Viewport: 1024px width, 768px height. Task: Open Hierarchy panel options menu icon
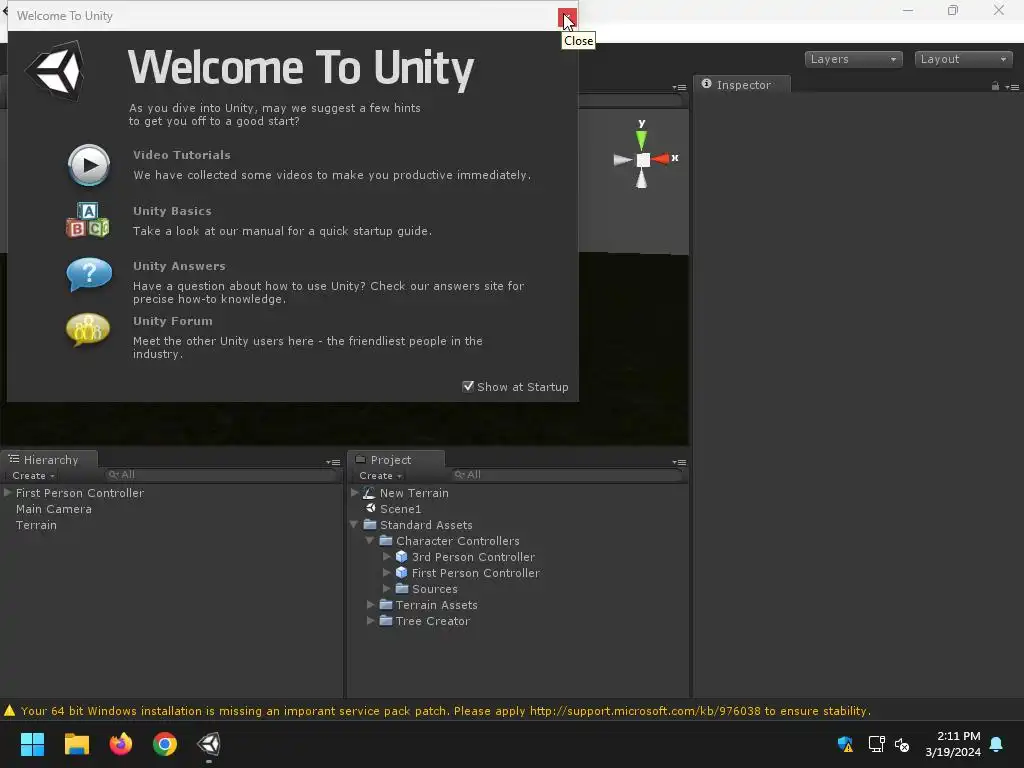[x=333, y=462]
